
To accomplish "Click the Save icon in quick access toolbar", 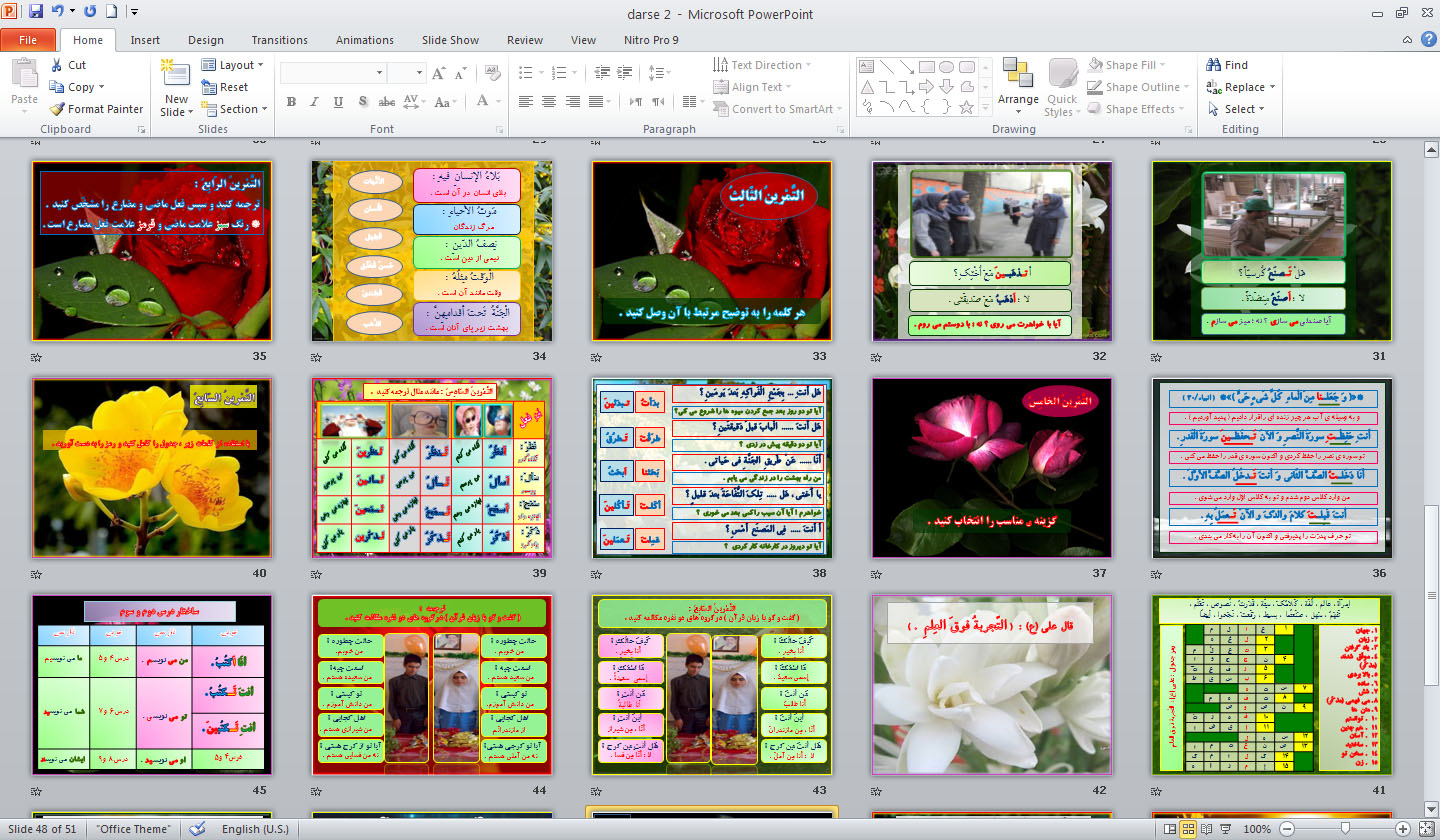I will [x=36, y=13].
